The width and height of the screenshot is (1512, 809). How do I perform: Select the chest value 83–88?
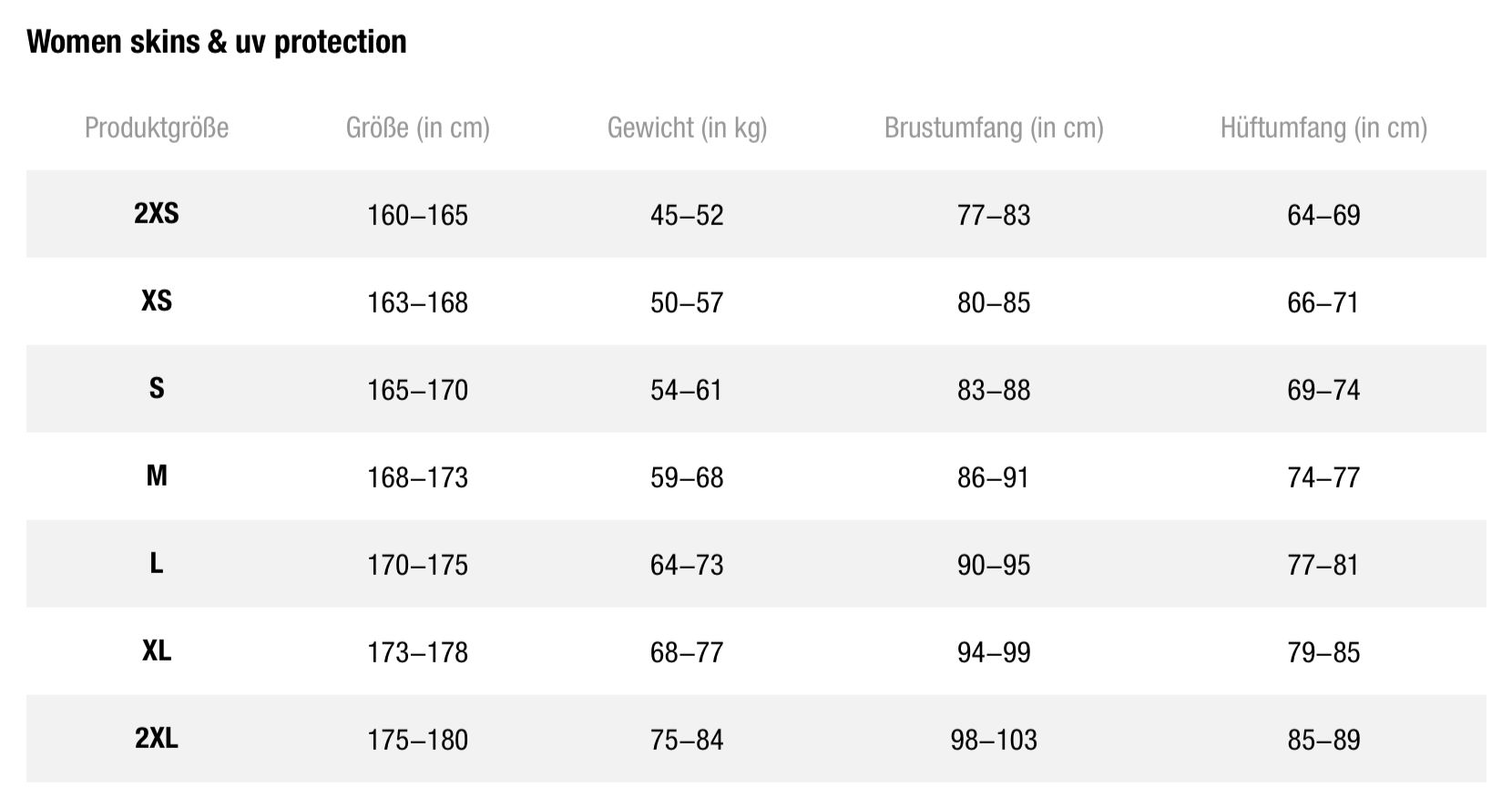[x=994, y=390]
